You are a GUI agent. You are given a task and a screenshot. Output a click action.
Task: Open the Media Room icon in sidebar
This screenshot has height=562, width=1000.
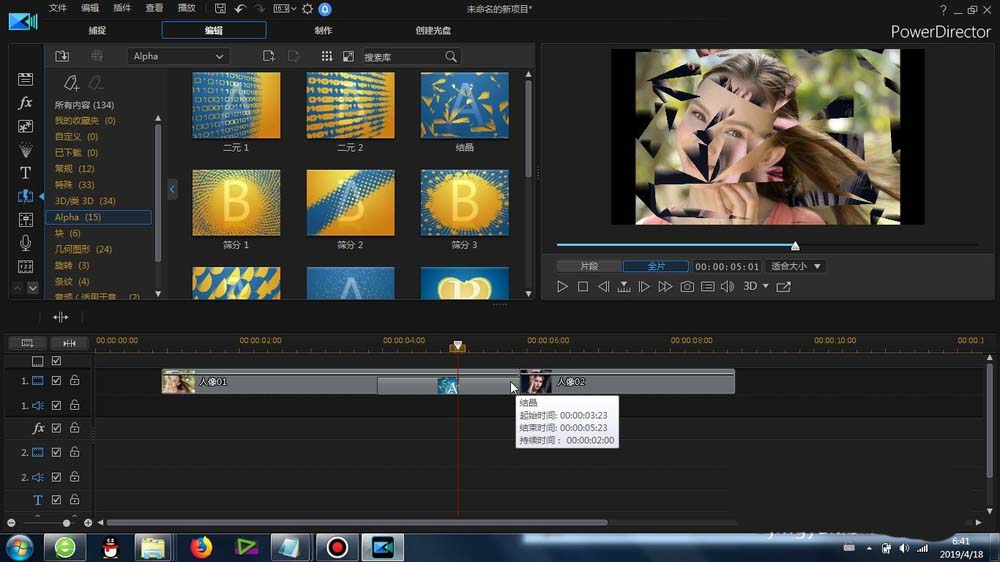[26, 79]
